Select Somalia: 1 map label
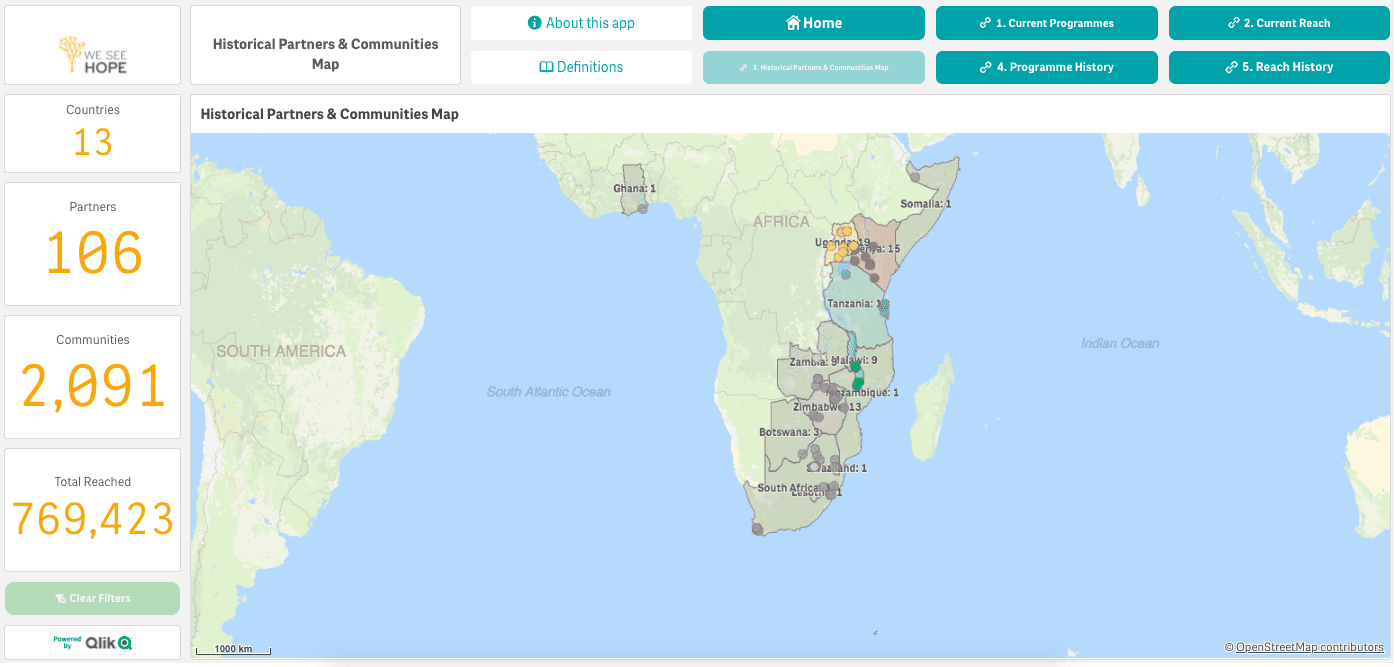 point(926,203)
